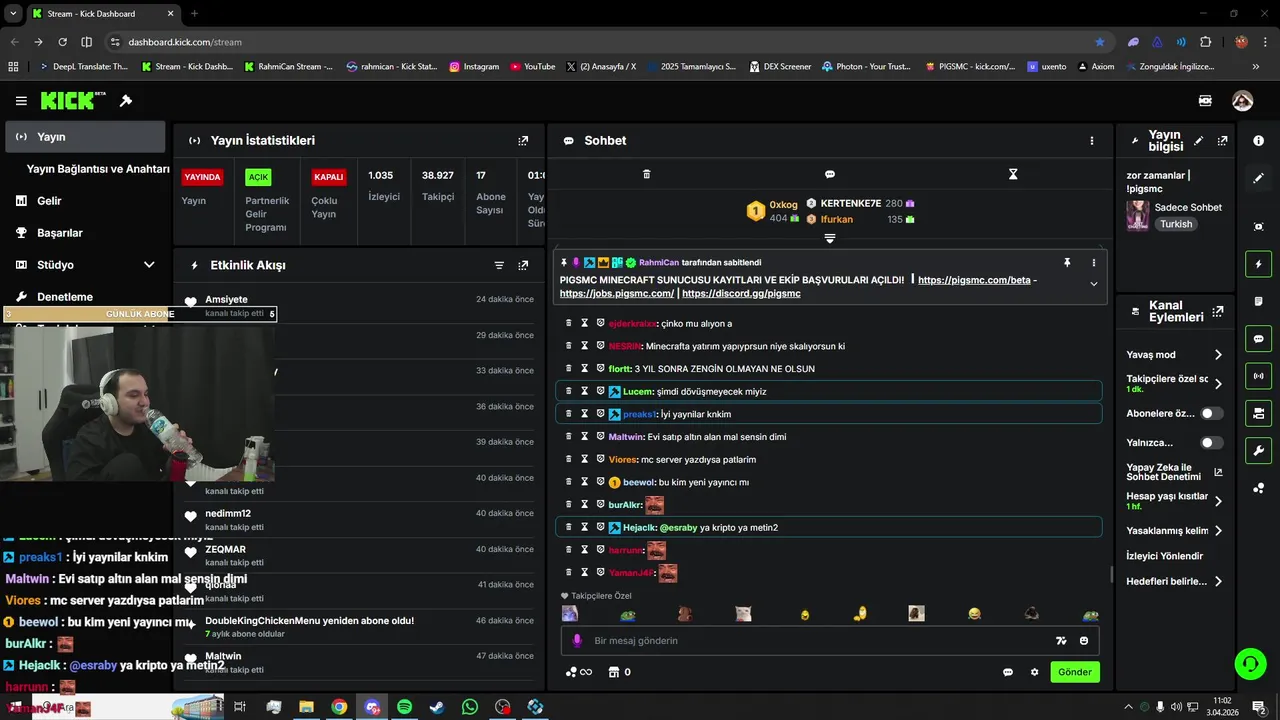This screenshot has height=720, width=1280.
Task: Timeout user Maltwin via hourglass icon
Action: pos(585,437)
